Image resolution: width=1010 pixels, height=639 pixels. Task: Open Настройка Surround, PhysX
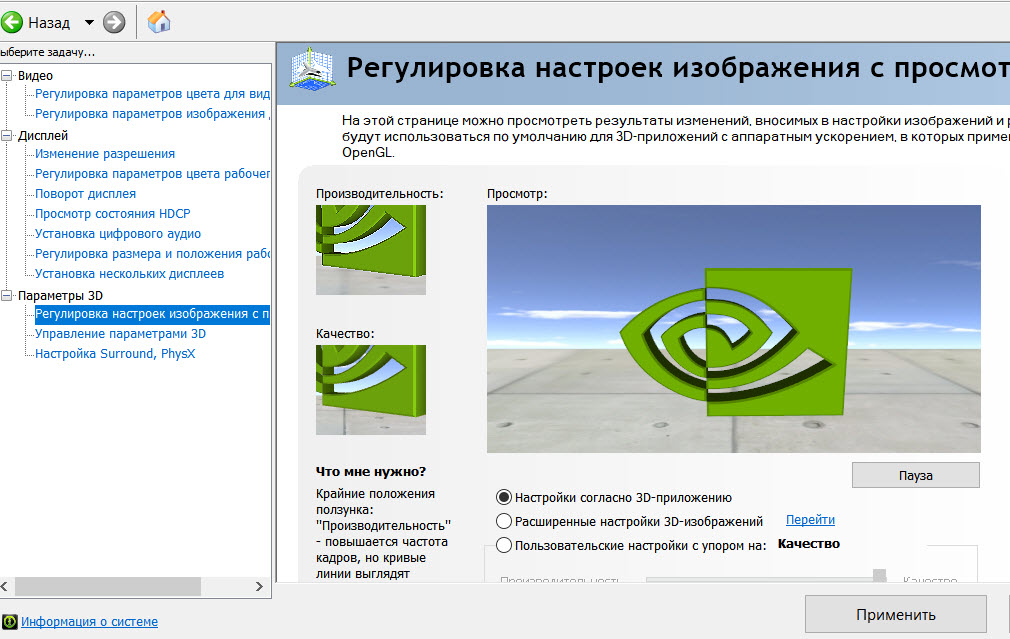pyautogui.click(x=115, y=354)
